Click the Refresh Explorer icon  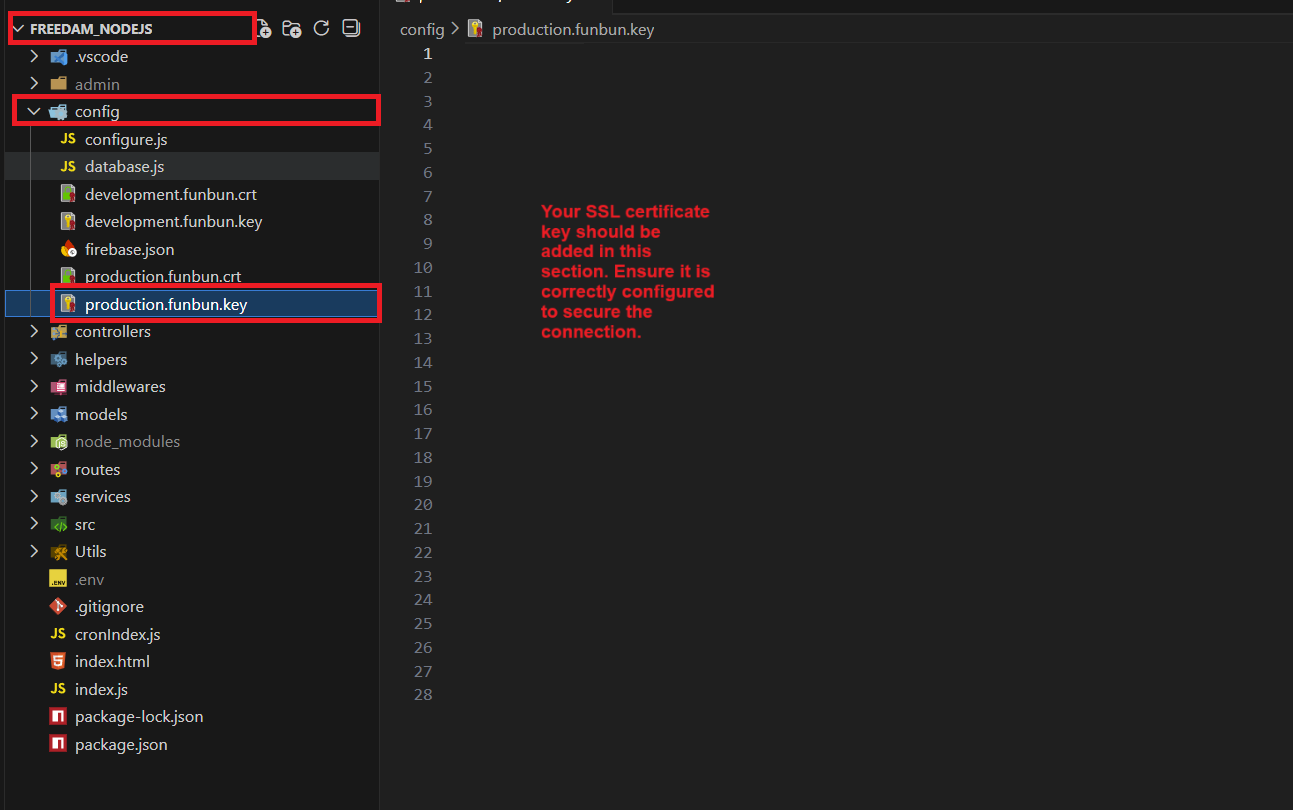[321, 28]
